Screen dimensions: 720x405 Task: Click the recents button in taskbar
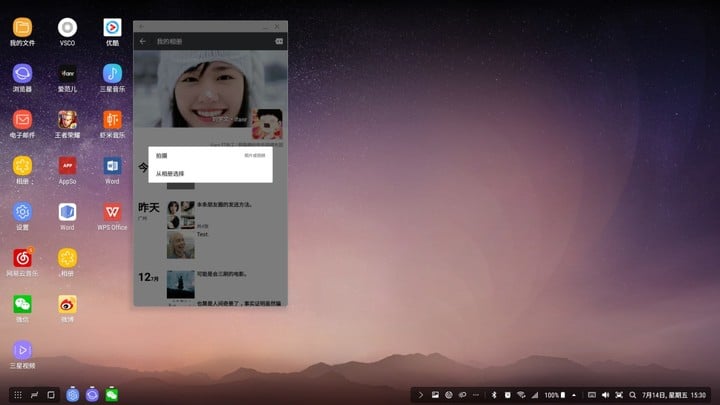34,395
